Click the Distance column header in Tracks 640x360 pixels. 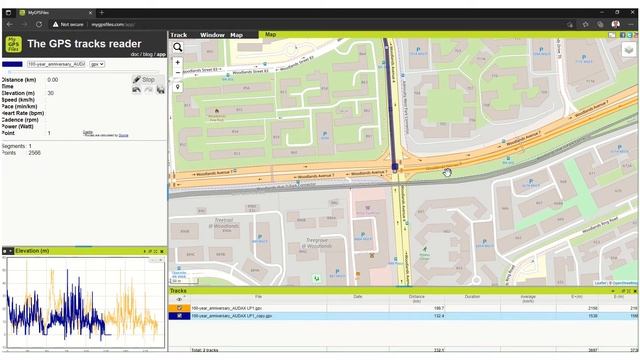coord(417,299)
